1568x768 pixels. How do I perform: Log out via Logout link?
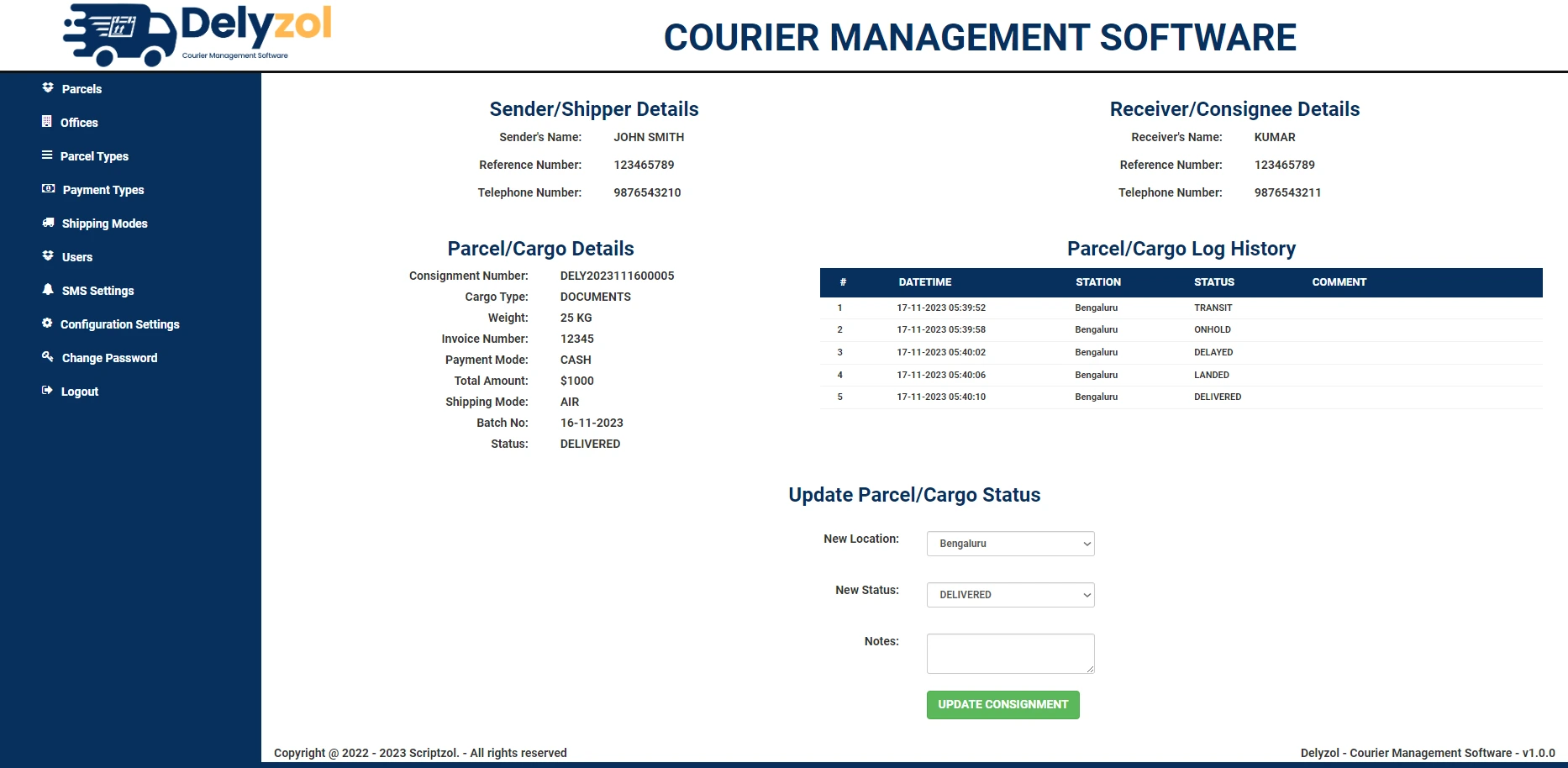tap(80, 392)
